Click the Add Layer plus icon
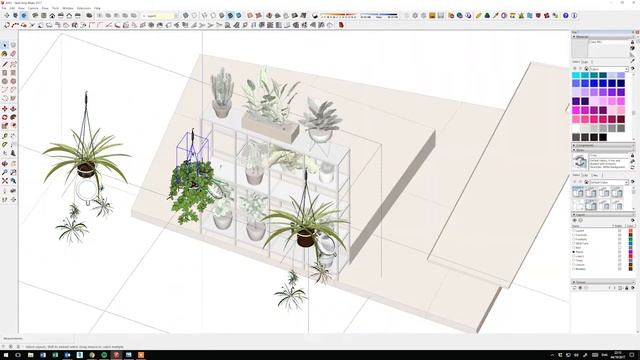Viewport: 640px width, 360px height. coord(575,220)
